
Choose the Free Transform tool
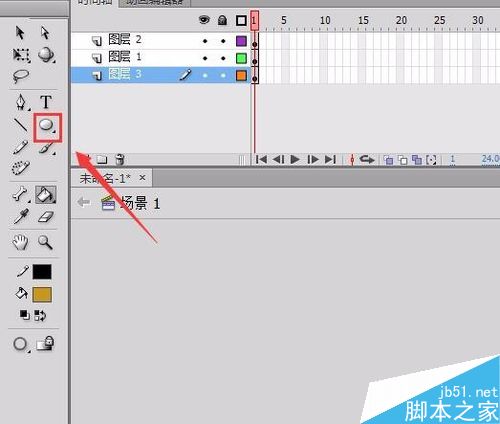click(x=21, y=55)
